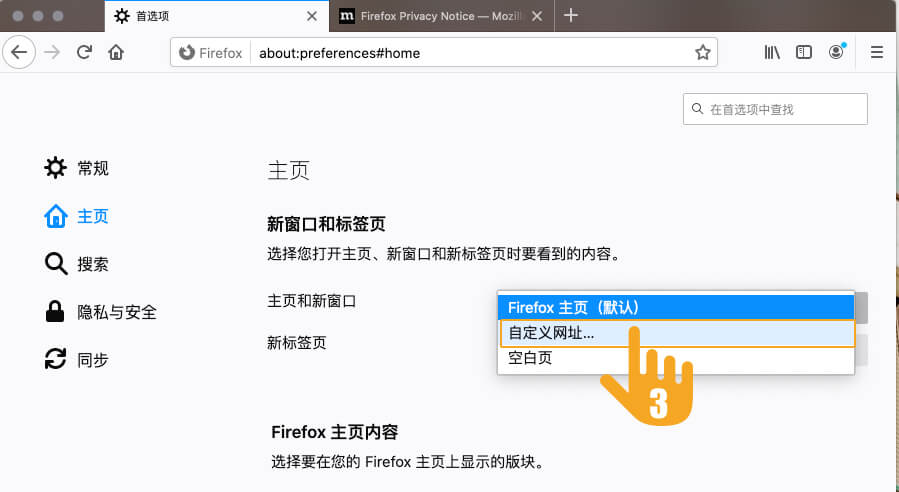Select the 主页 sidebar category

pos(76,216)
